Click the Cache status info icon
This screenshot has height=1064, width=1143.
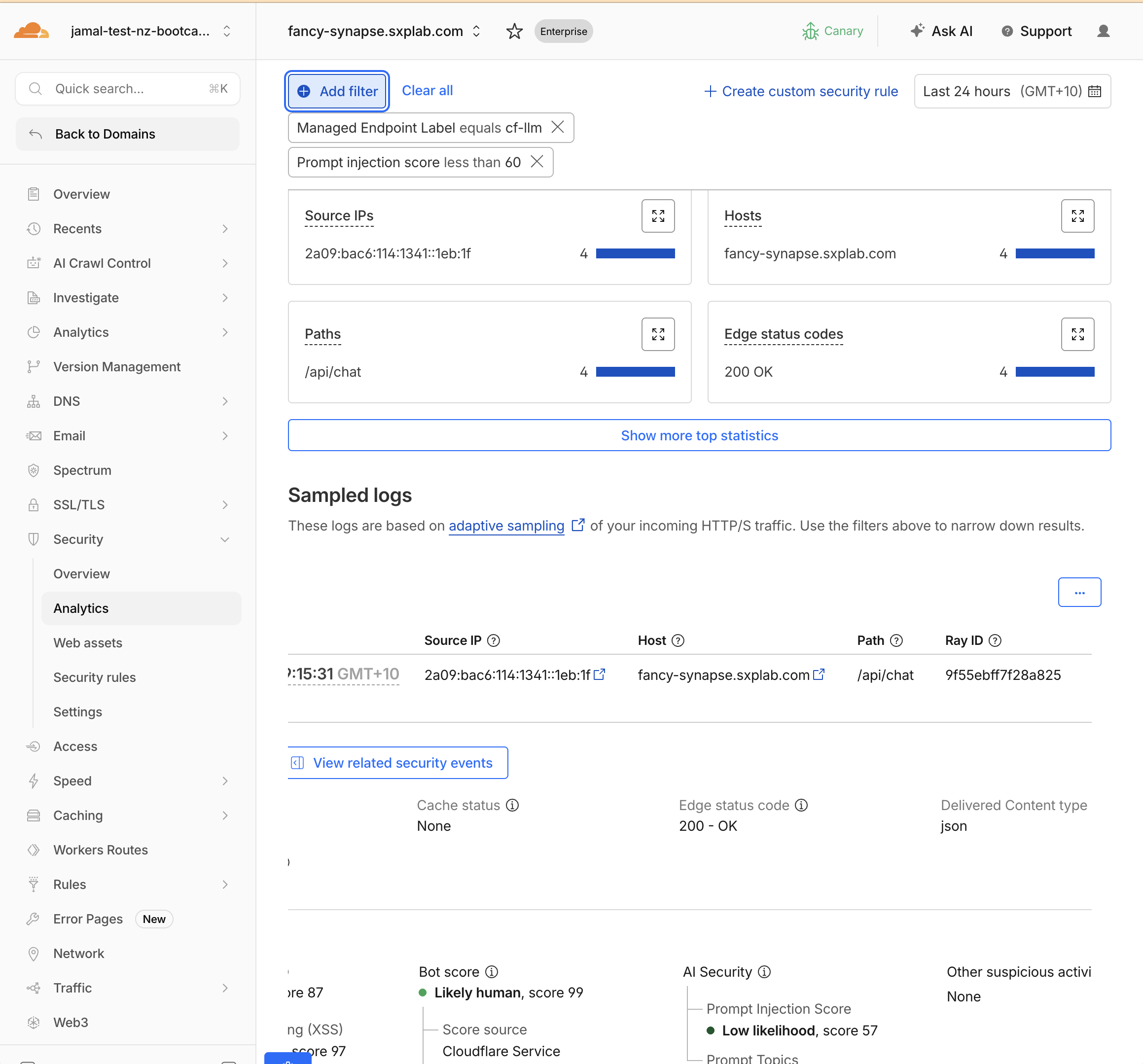coord(512,805)
